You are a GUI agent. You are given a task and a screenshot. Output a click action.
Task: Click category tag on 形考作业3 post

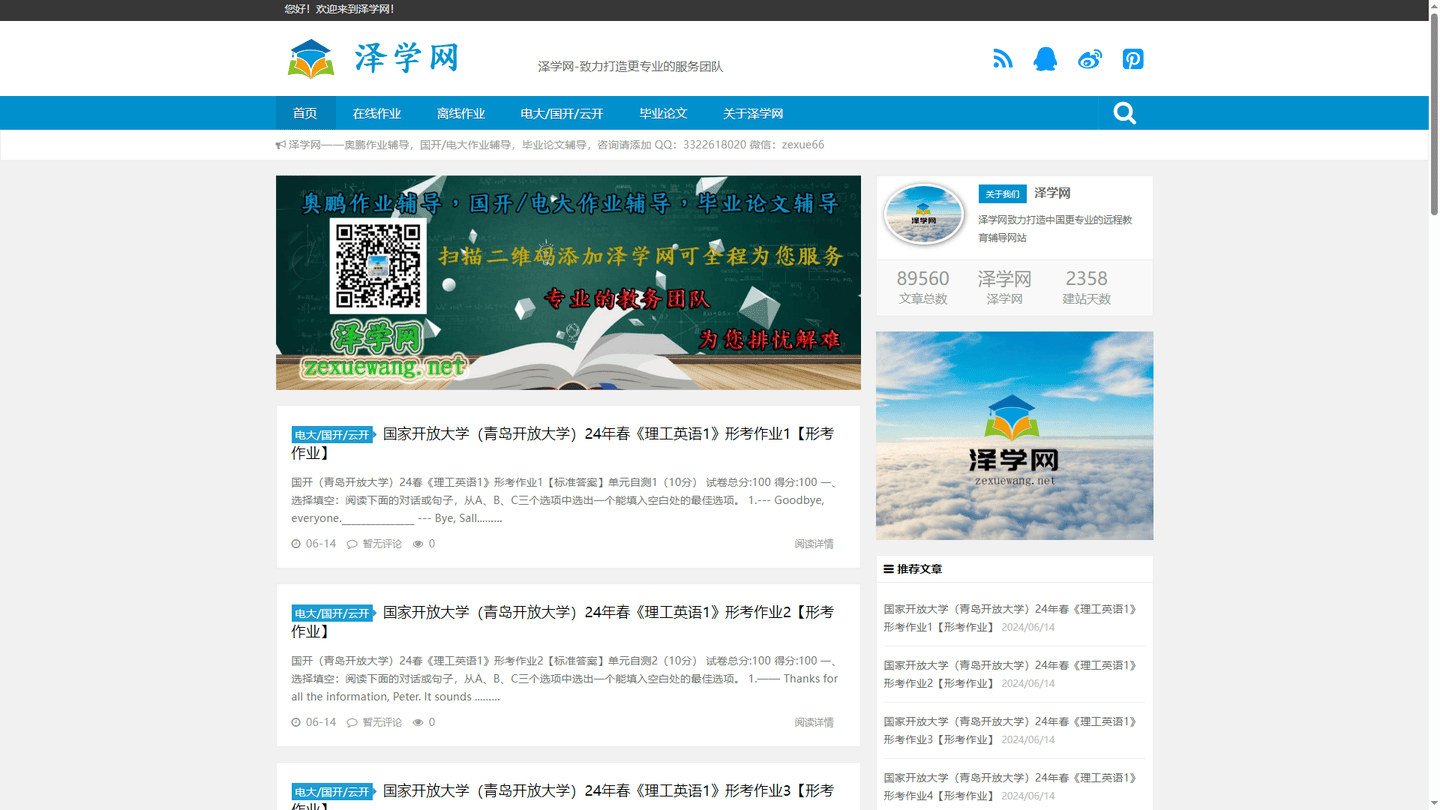[x=332, y=792]
